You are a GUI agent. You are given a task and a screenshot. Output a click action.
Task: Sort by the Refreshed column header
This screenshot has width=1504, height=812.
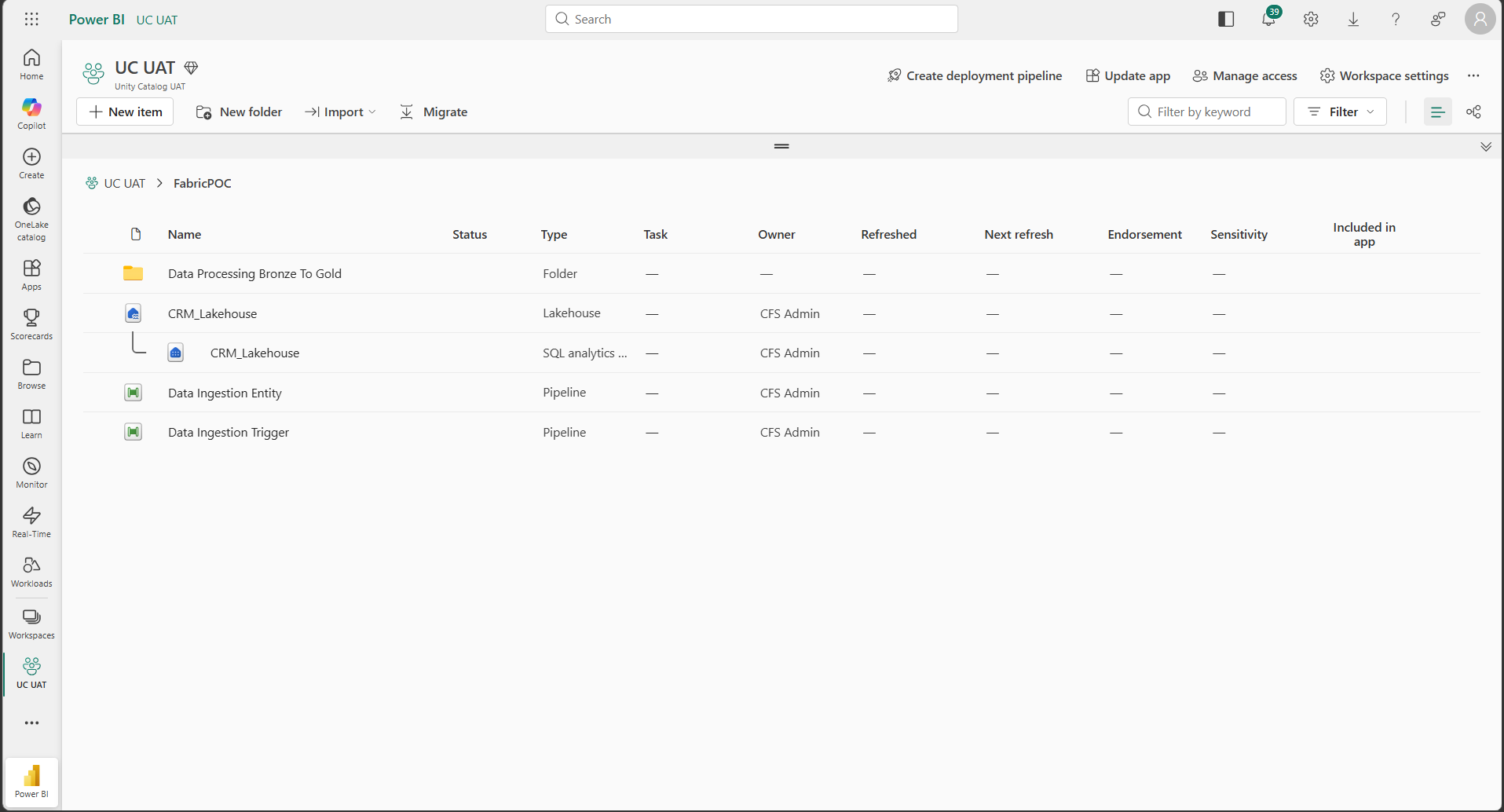888,234
